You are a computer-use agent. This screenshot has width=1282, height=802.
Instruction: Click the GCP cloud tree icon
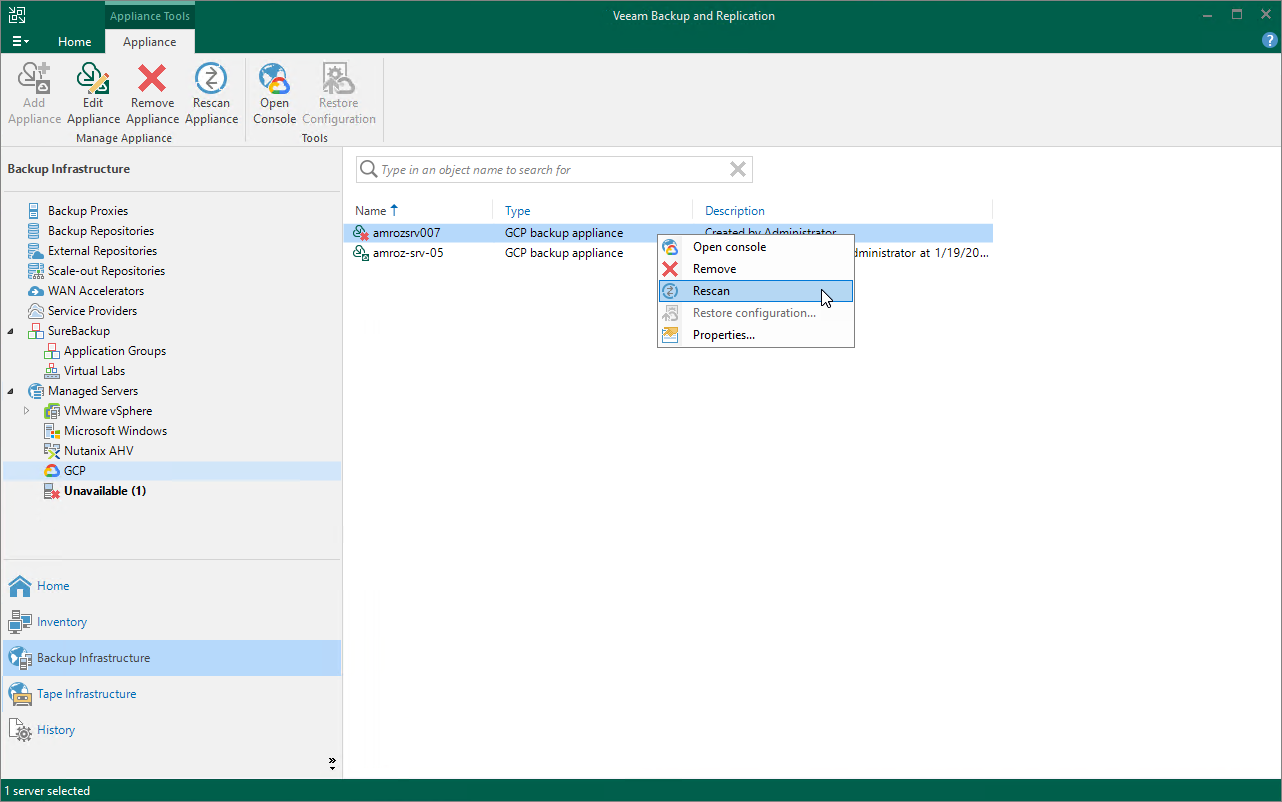point(52,471)
